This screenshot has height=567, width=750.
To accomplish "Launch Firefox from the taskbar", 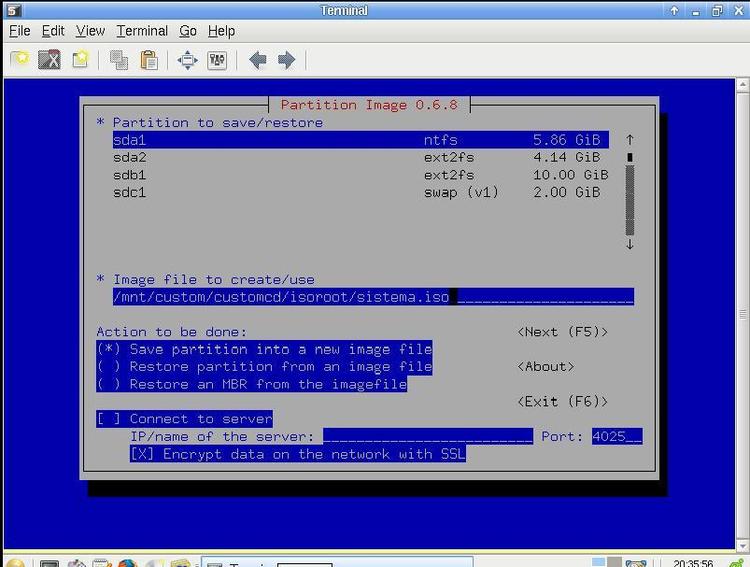I will (128, 563).
